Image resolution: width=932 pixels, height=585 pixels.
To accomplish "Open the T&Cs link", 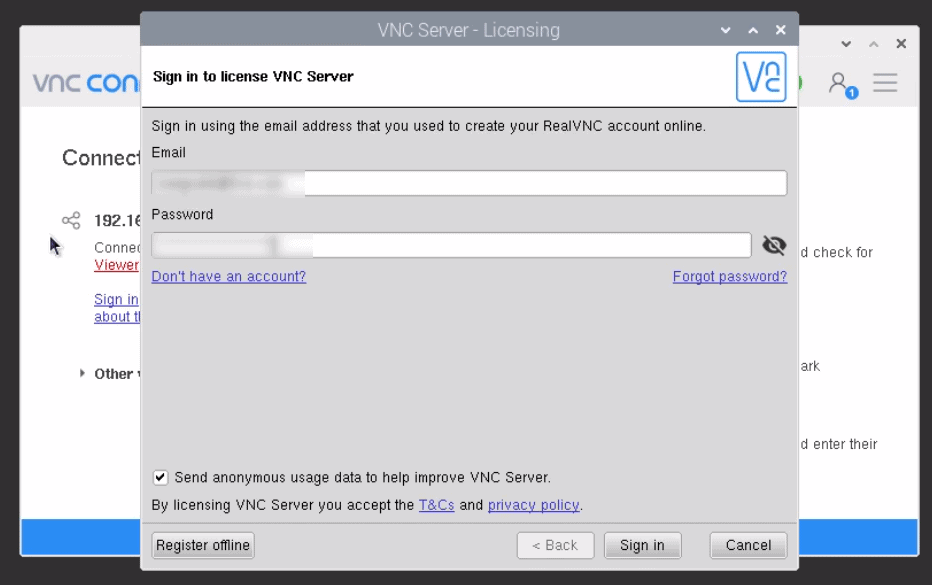I will pyautogui.click(x=436, y=505).
